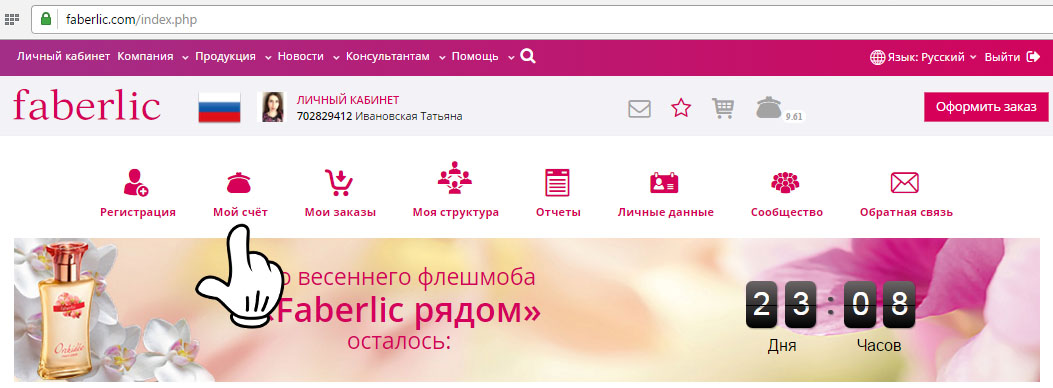The width and height of the screenshot is (1053, 388).
Task: Click the Мой счёт label link
Action: (x=240, y=213)
